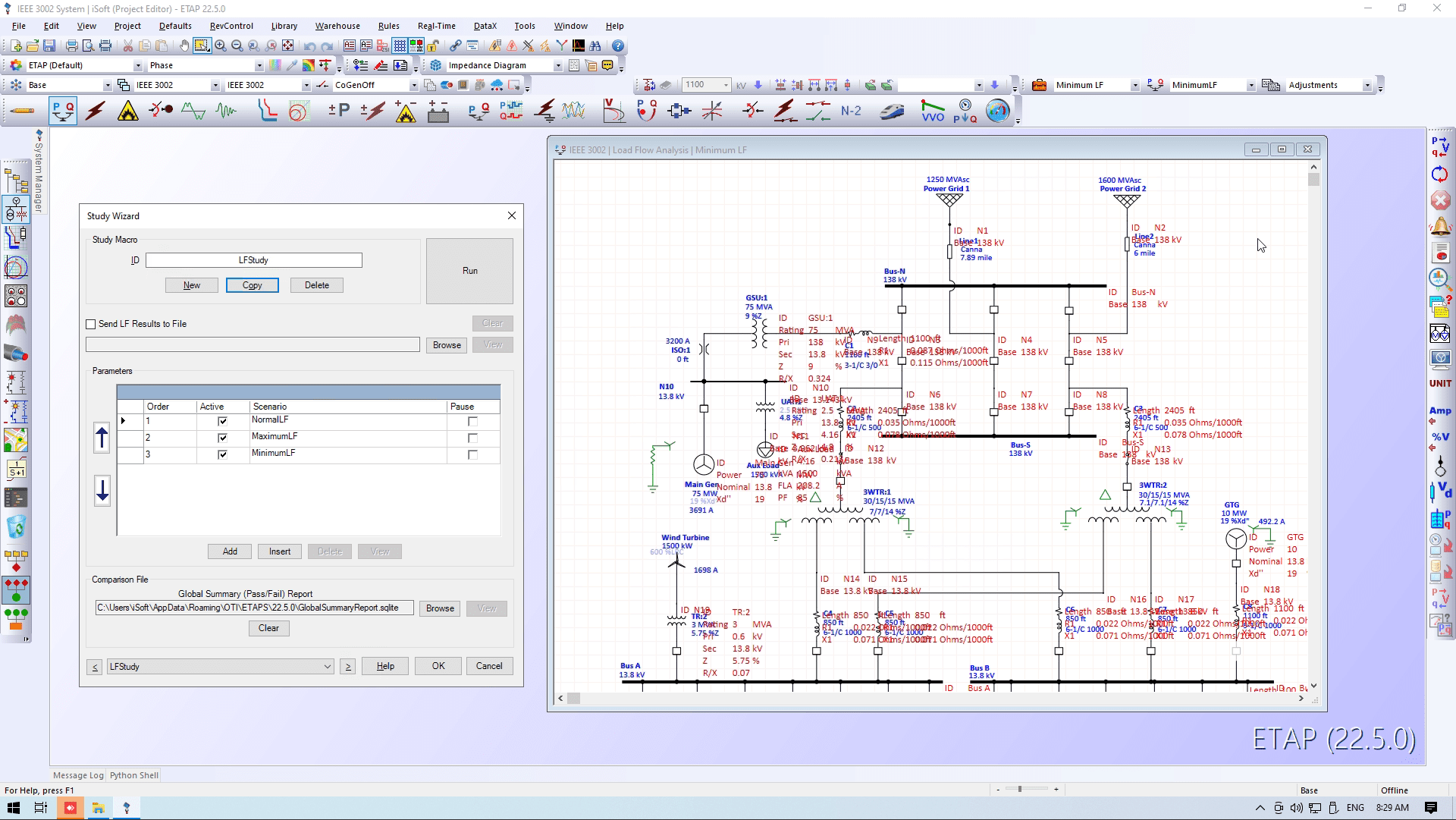1456x820 pixels.
Task: Uncheck Active box for MaximumLF scenario
Action: (222, 438)
